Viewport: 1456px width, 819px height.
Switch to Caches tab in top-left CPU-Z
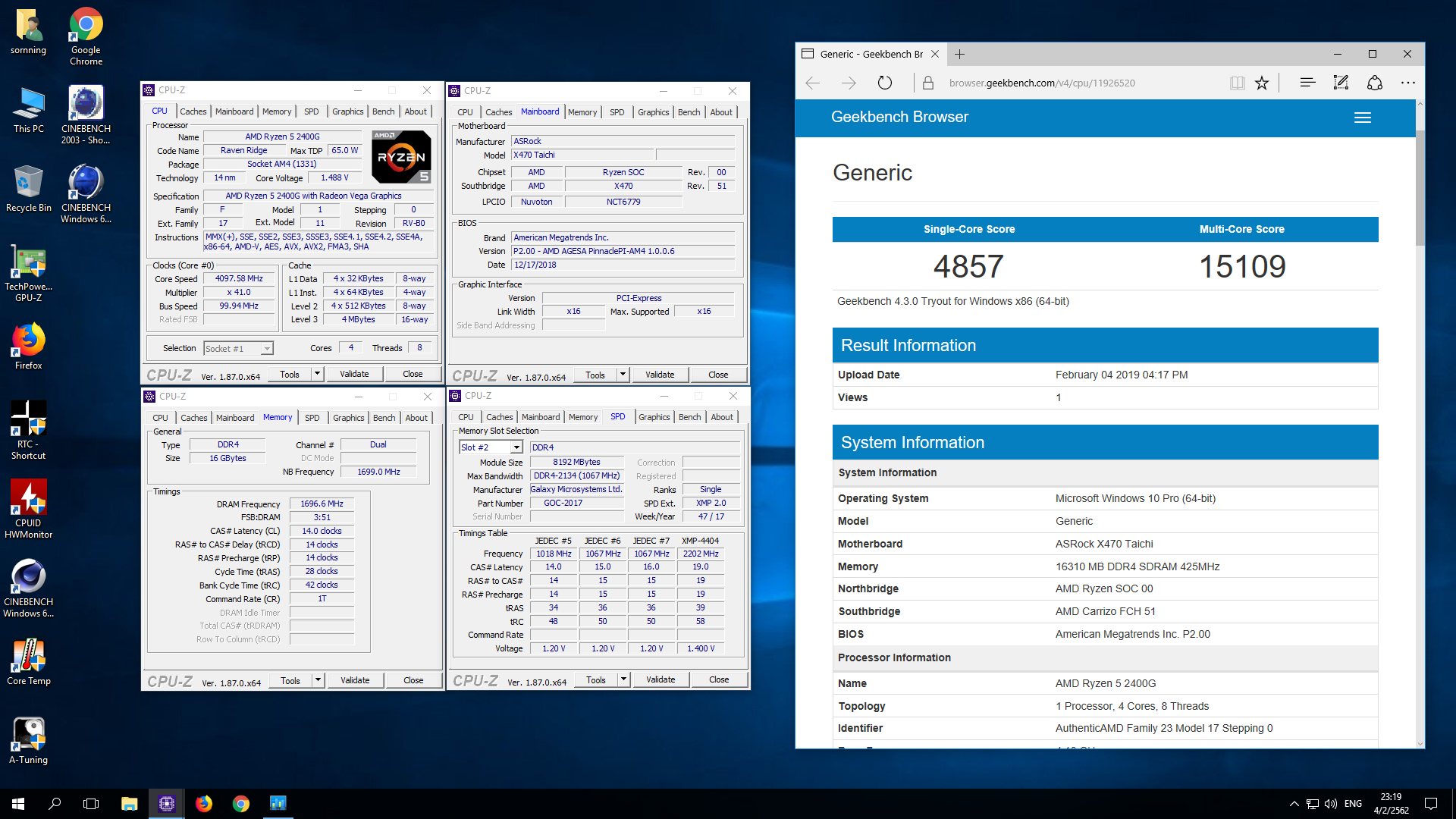(193, 111)
